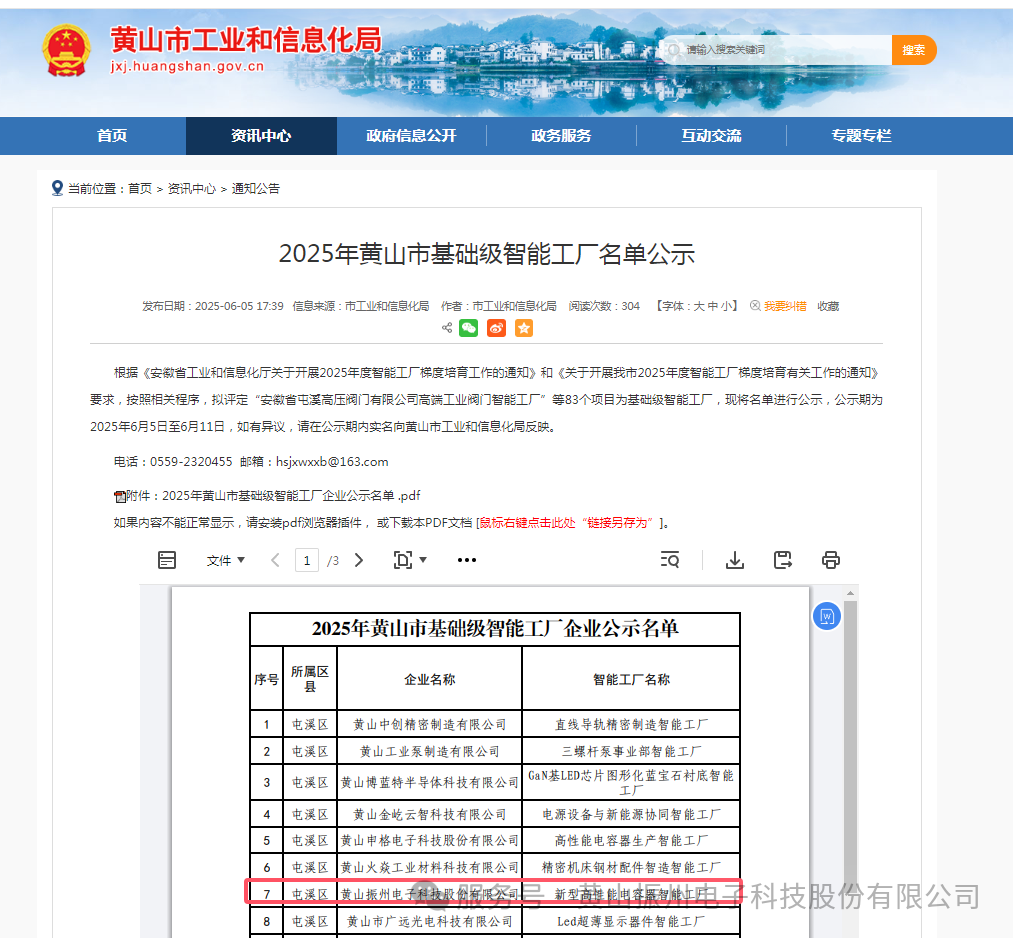Screen dimensions: 1013x938
Task: Open the 政府信息公开 navigation tab
Action: pos(411,136)
